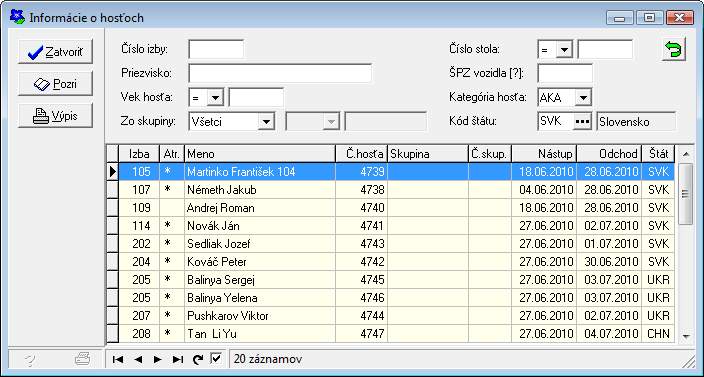Expand the Zo skupiny Všetci dropdown
Image resolution: width=704 pixels, height=377 pixels.
pos(266,121)
